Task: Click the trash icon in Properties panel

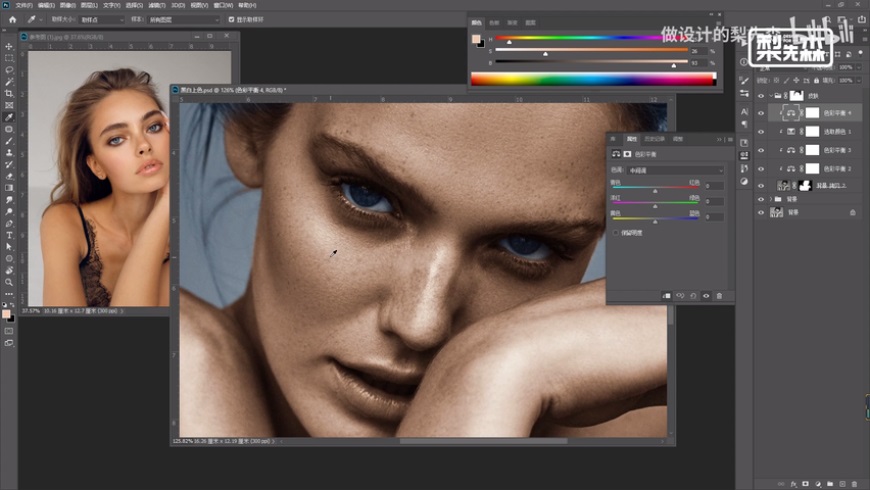Action: 718,296
